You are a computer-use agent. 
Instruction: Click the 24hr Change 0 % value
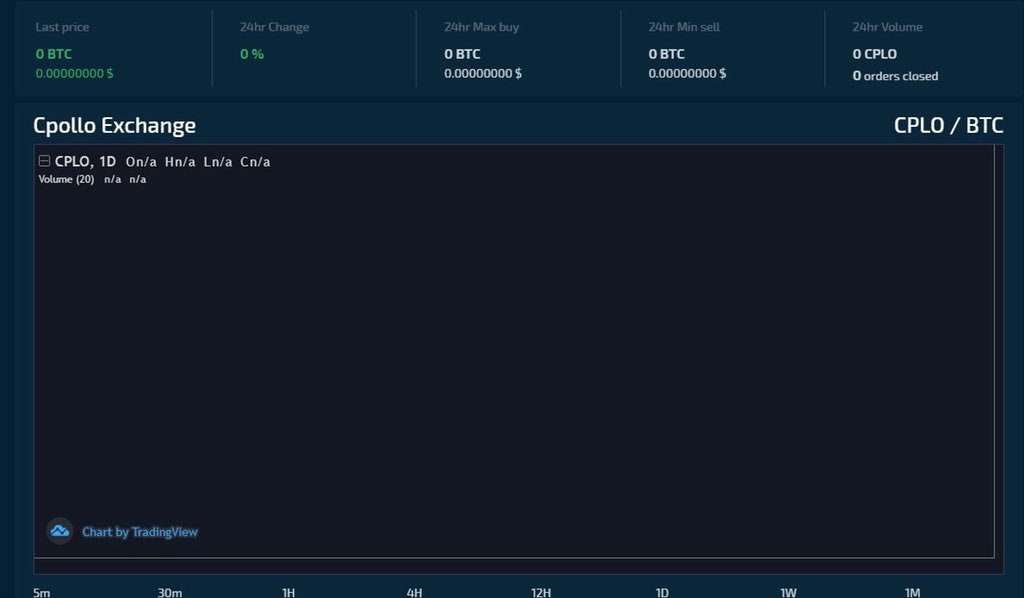[252, 54]
